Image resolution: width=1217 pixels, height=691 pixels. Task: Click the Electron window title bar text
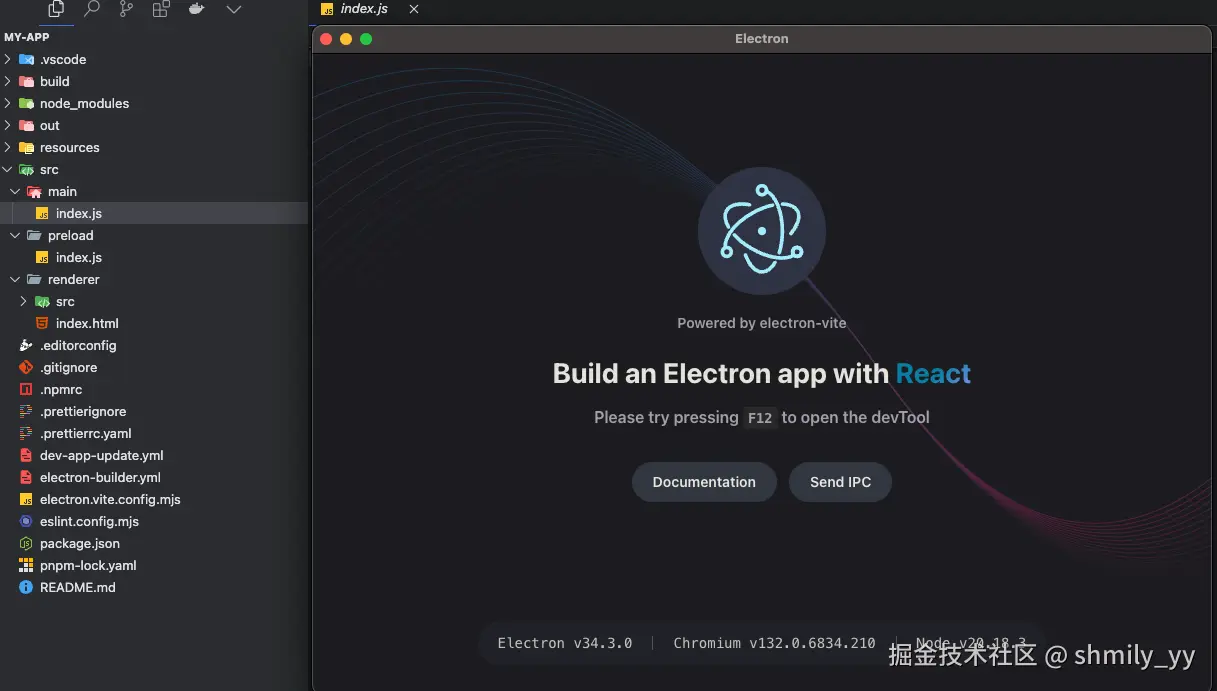pos(762,39)
